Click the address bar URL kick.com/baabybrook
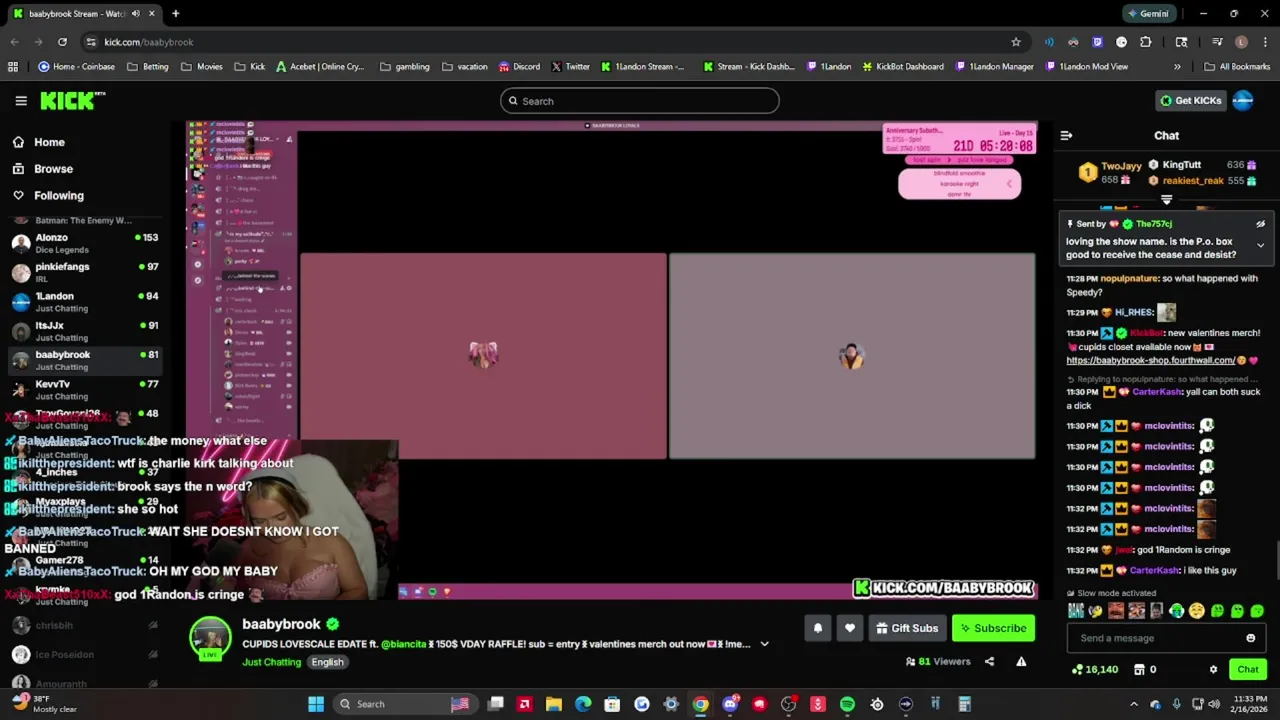Viewport: 1280px width, 720px height. [x=148, y=42]
